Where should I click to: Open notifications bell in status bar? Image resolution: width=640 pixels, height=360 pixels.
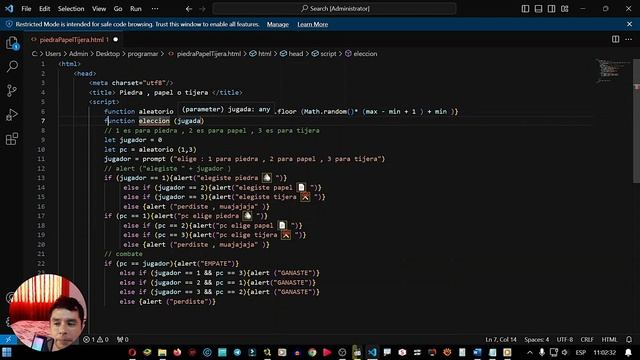pos(629,340)
